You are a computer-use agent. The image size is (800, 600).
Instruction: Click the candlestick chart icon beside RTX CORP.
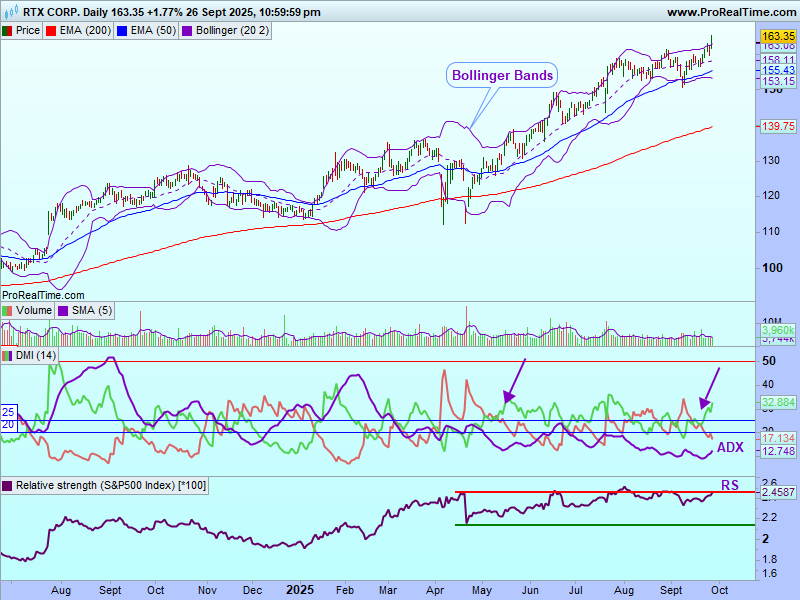point(11,12)
